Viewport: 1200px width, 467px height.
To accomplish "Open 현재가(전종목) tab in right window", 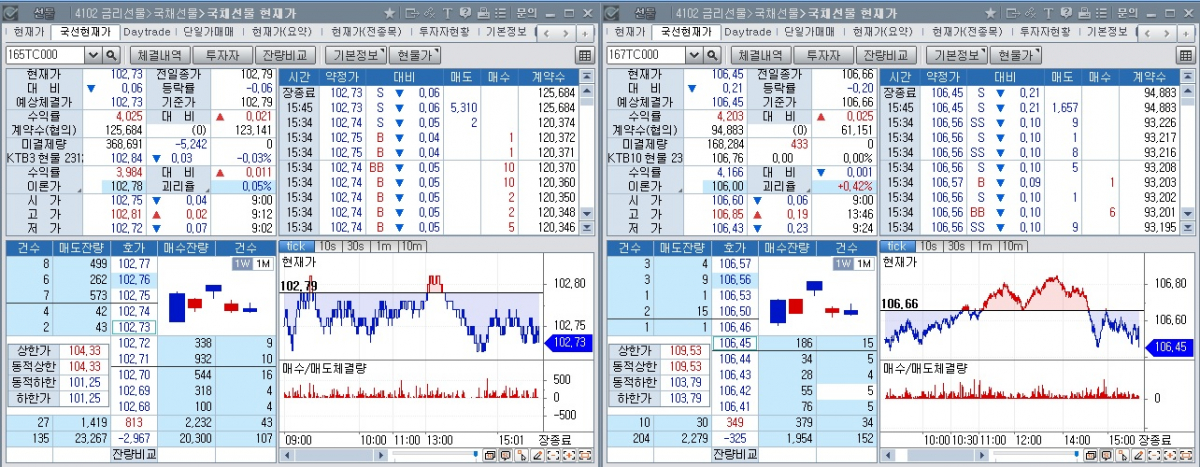I will (967, 31).
